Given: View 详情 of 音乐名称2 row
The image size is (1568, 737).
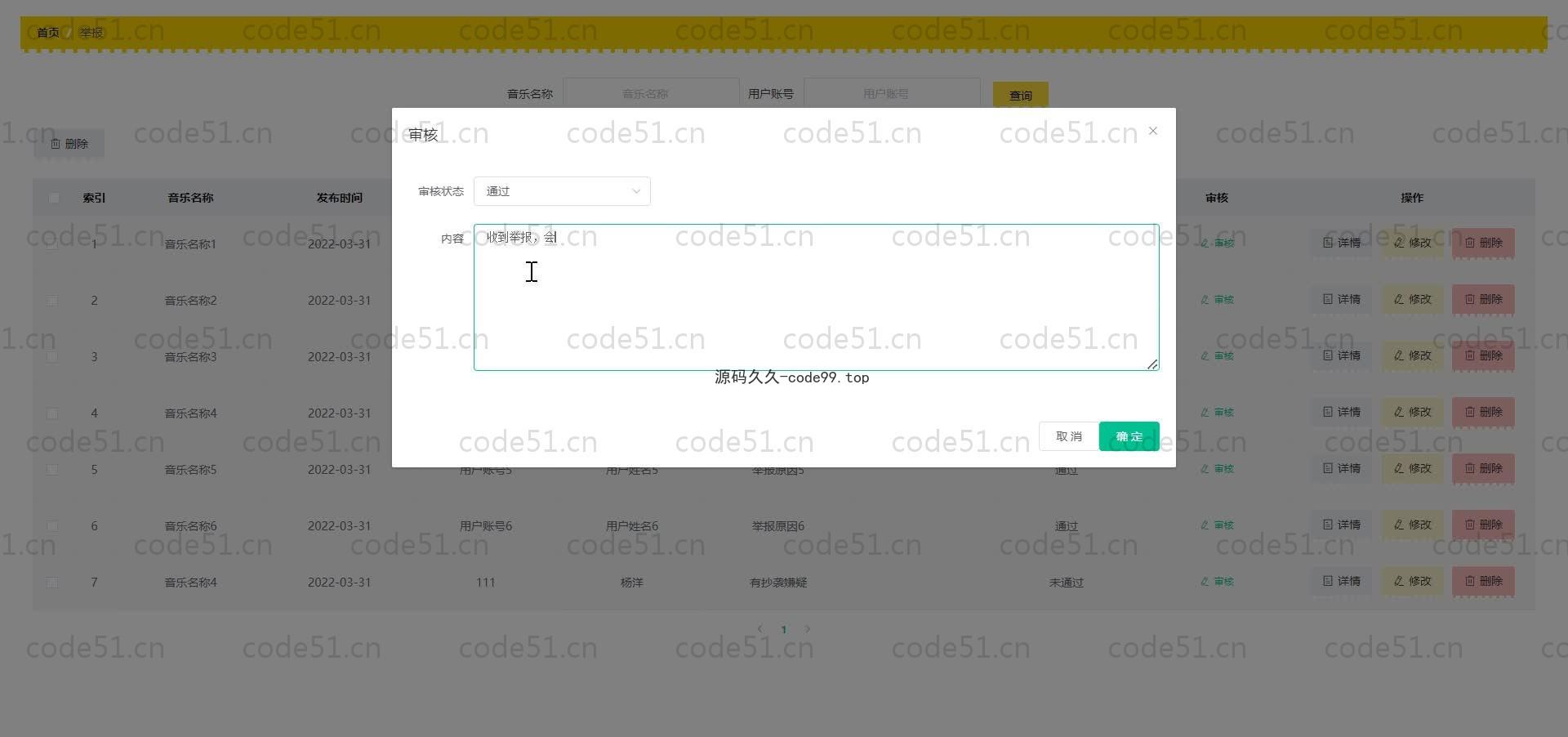Looking at the screenshot, I should (x=1342, y=299).
